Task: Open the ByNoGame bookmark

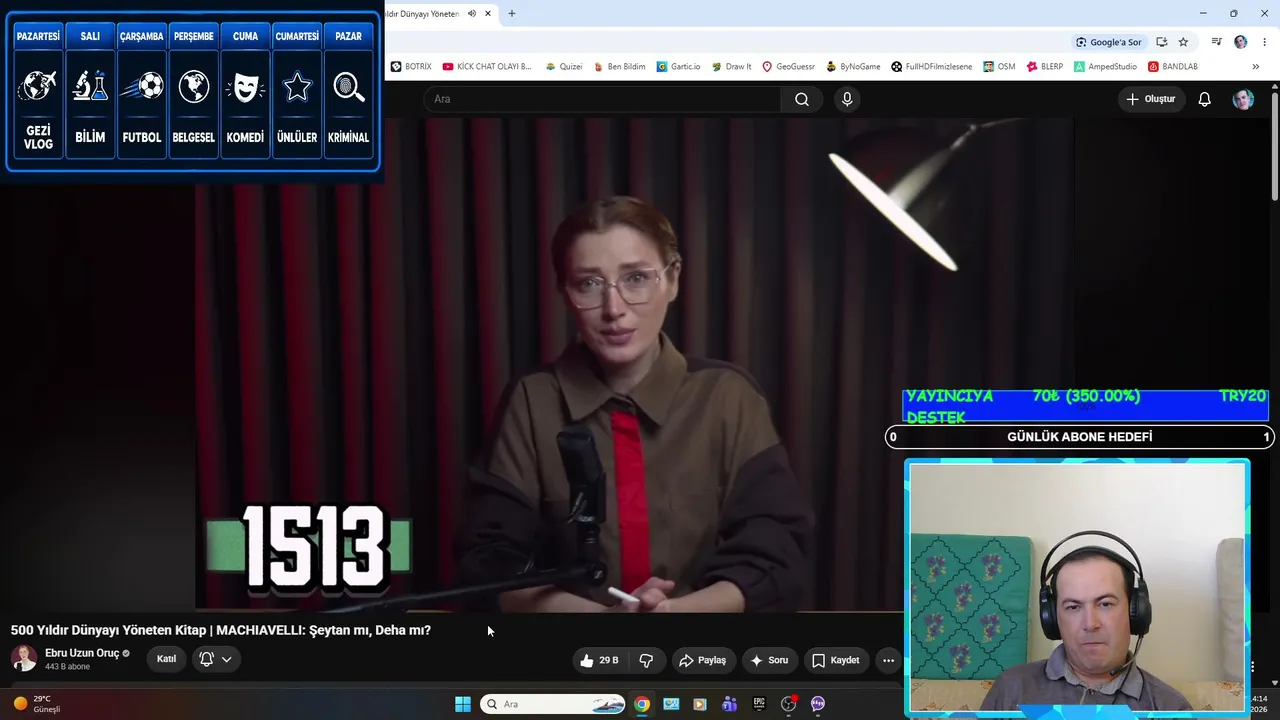Action: point(853,67)
